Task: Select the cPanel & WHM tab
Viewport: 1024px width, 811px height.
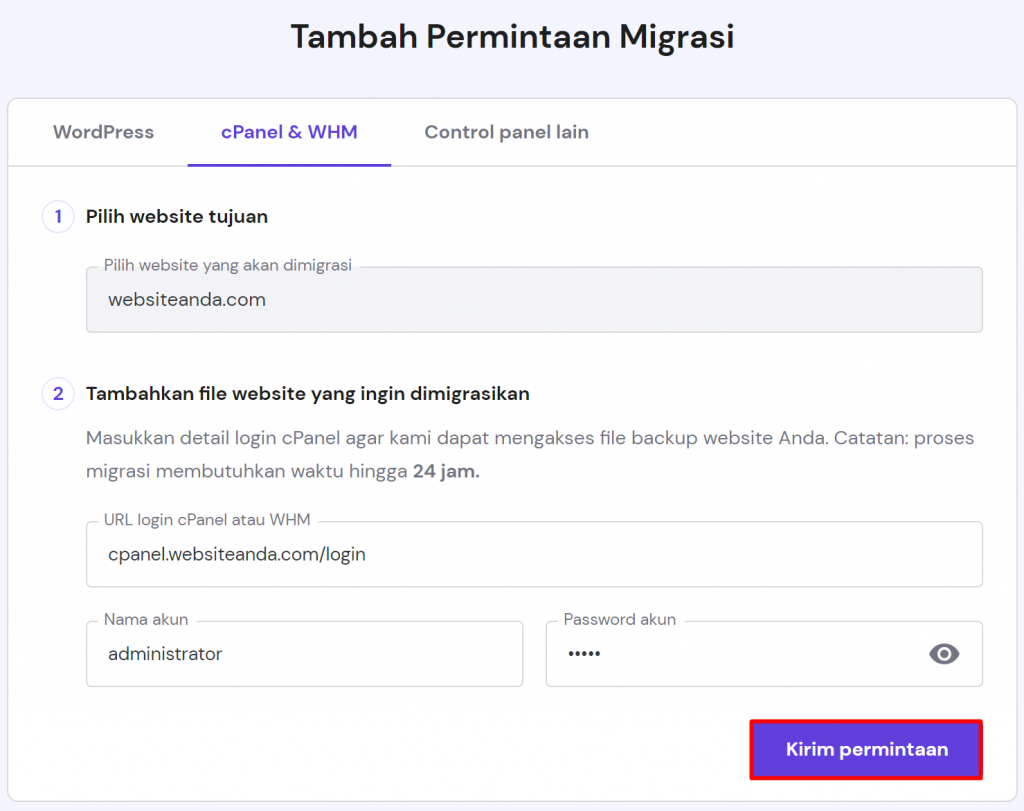Action: (289, 132)
